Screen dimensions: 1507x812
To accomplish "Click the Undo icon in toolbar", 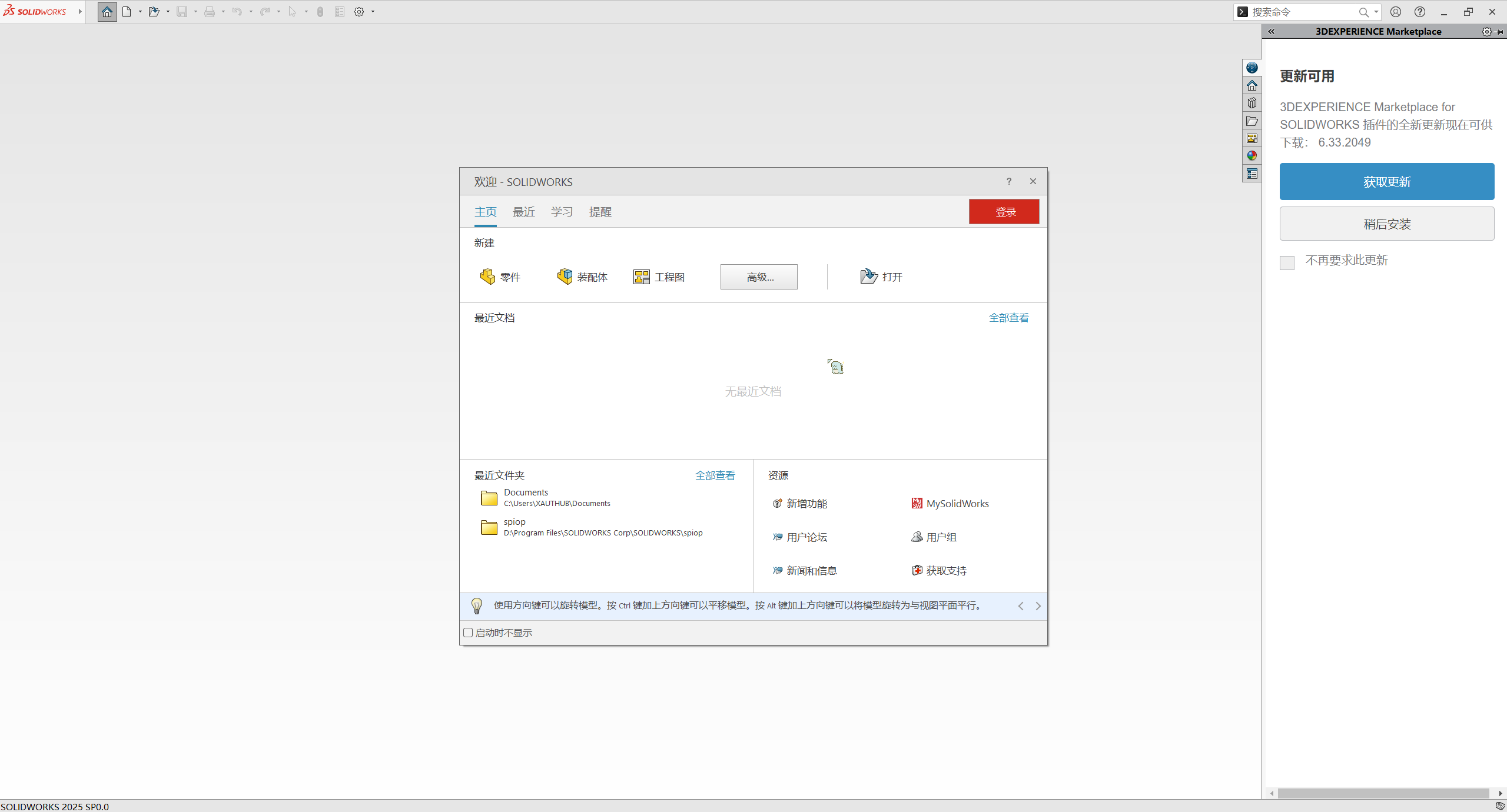I will click(237, 12).
